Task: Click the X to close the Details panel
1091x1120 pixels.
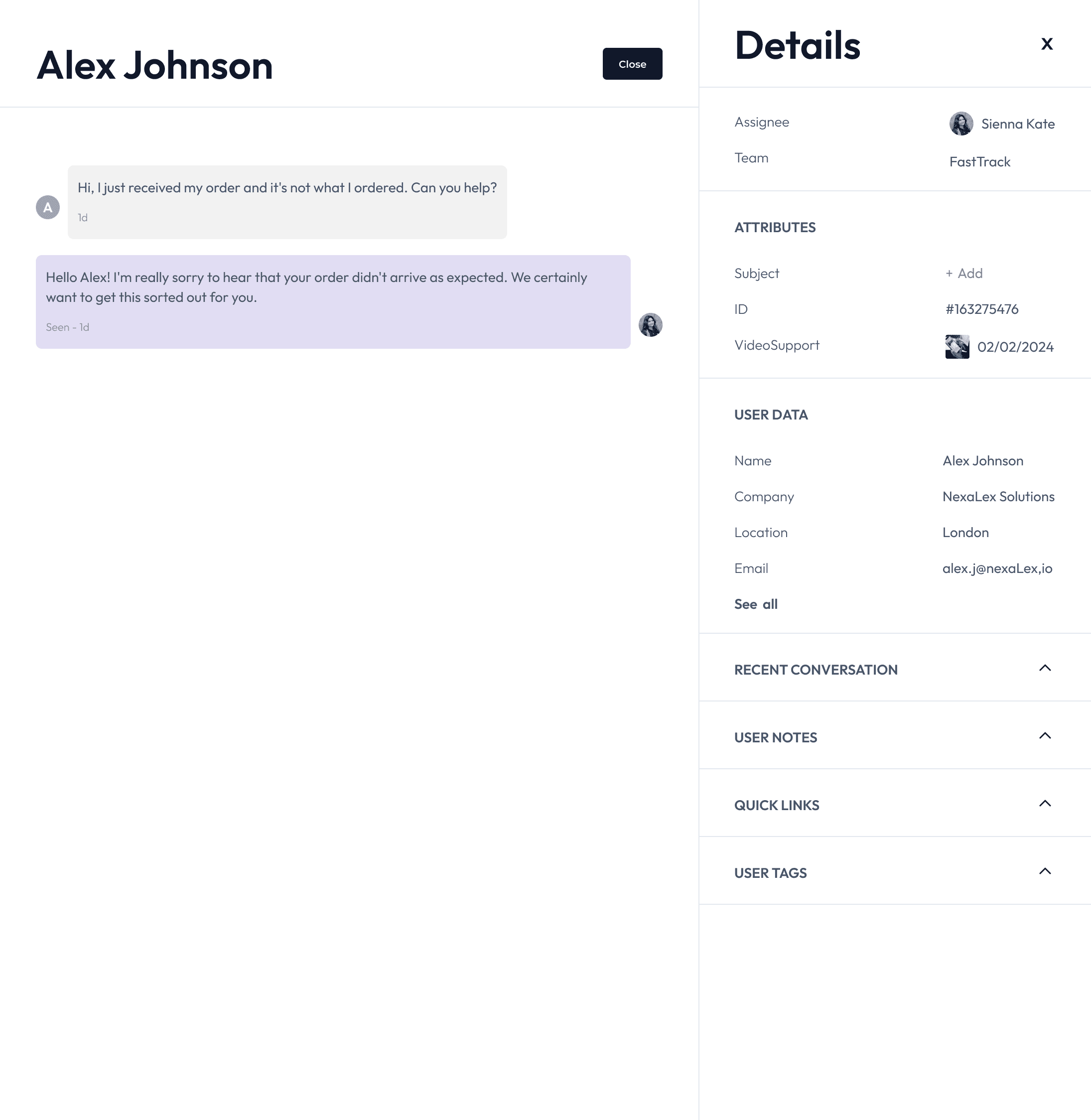Action: pyautogui.click(x=1047, y=43)
